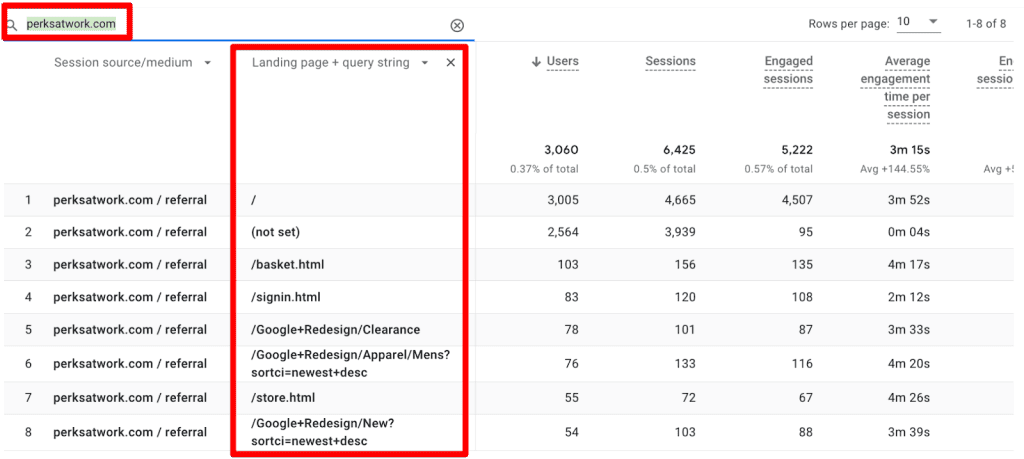Click Sessions value 133 for Apparel/Mens
The width and height of the screenshot is (1024, 459).
click(x=685, y=364)
